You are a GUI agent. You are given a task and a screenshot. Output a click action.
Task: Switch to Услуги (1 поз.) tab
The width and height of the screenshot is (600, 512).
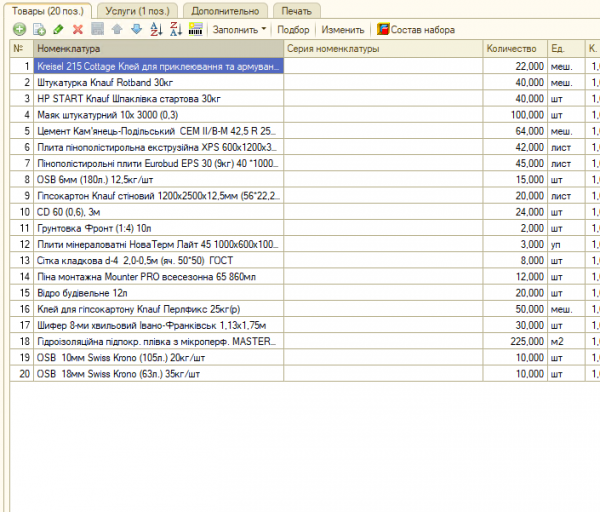[137, 11]
